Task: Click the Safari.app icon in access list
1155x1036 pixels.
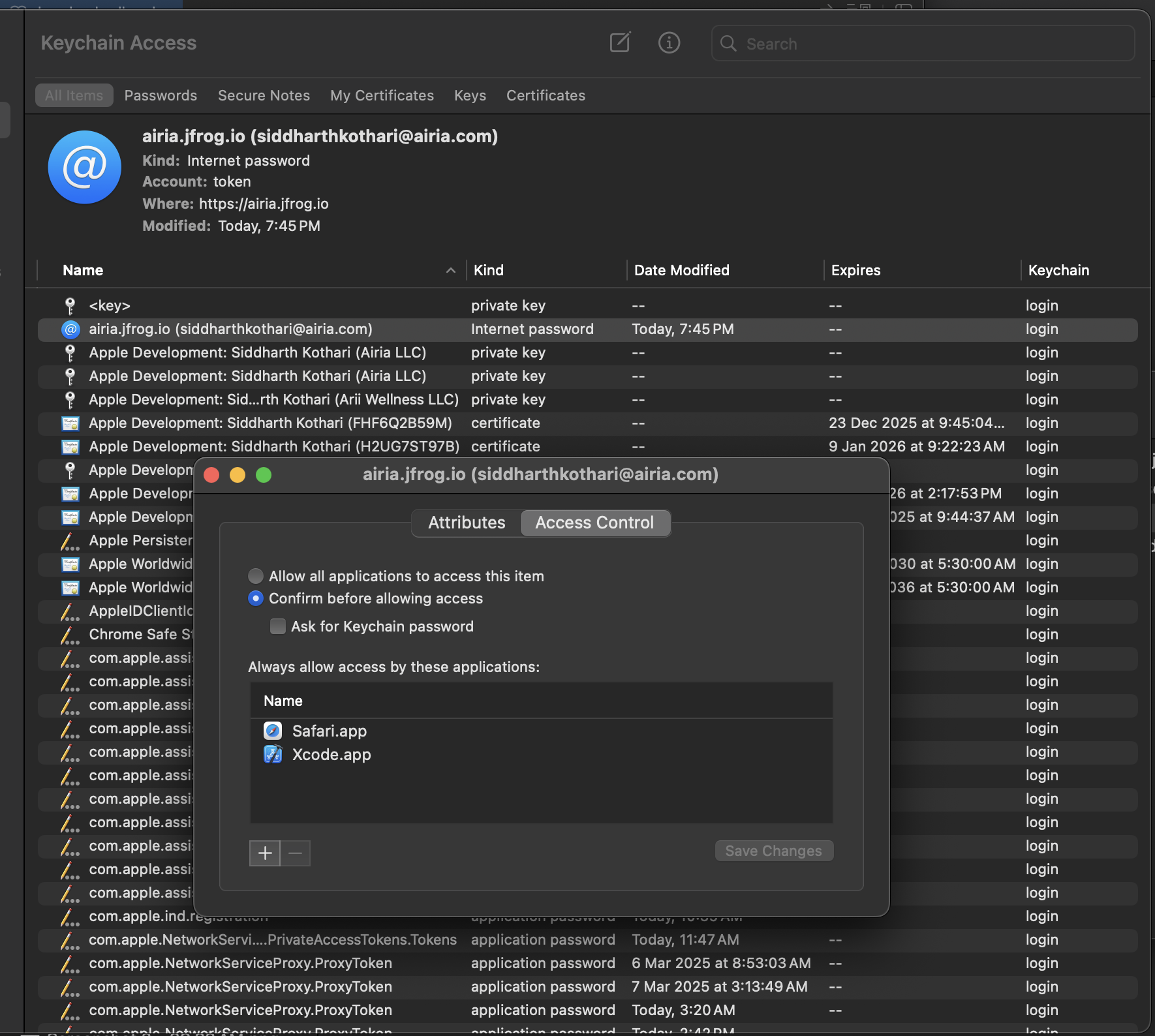Action: [273, 731]
